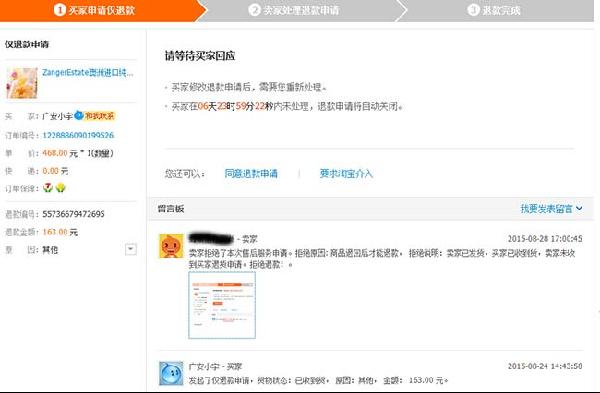Click the step 2 circle number icon
Screen dimensions: 600x393
point(254,10)
